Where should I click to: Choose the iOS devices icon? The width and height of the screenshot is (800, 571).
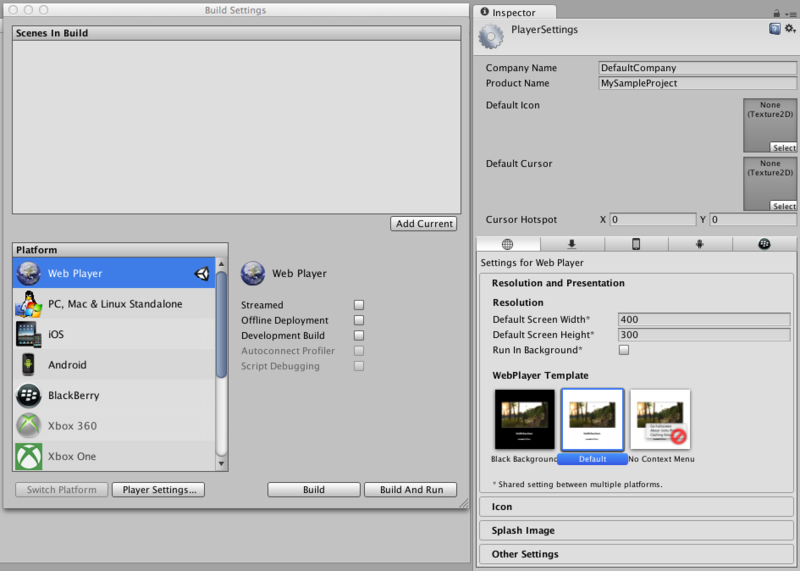tap(29, 334)
